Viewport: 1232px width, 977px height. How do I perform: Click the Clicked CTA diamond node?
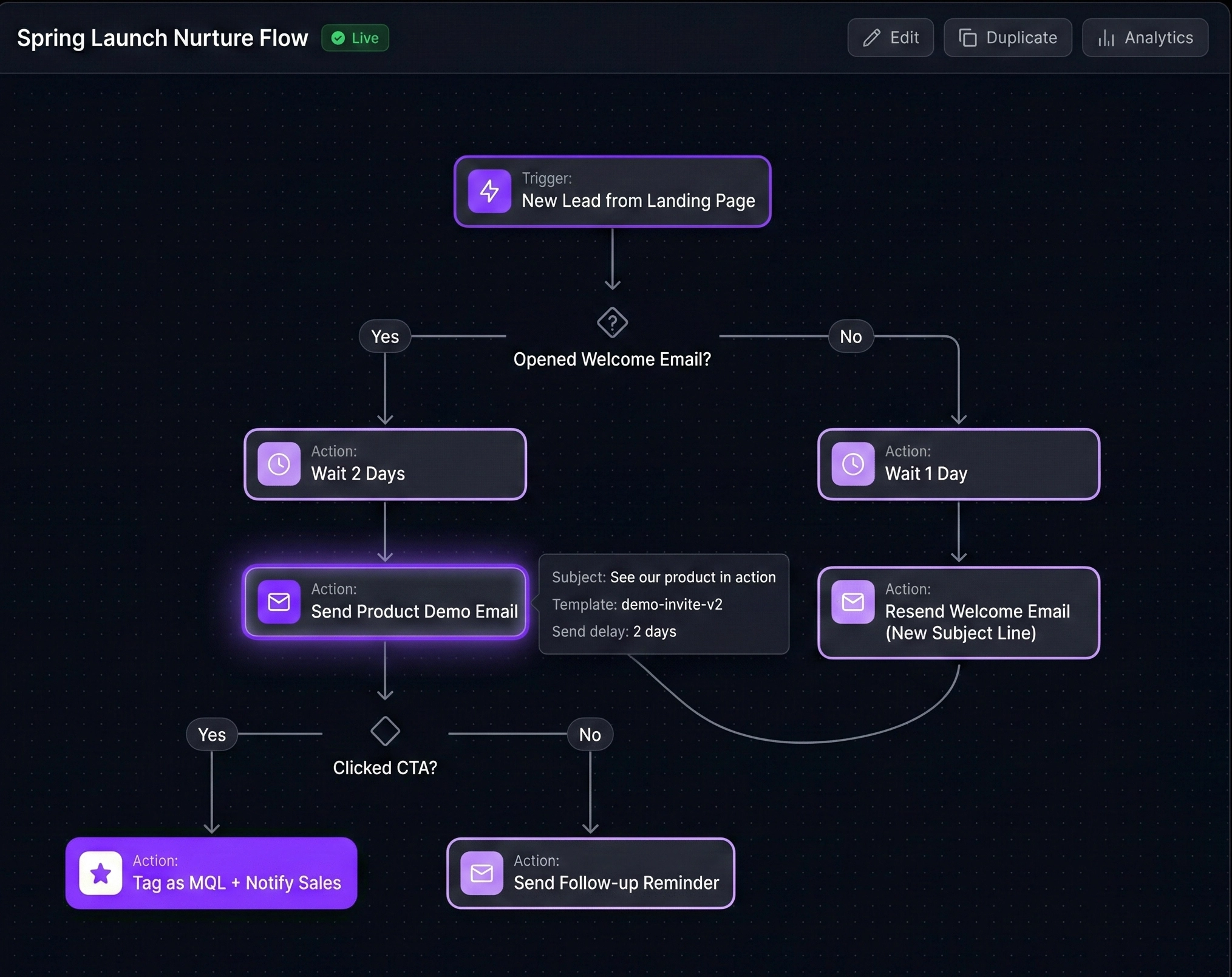pyautogui.click(x=385, y=731)
